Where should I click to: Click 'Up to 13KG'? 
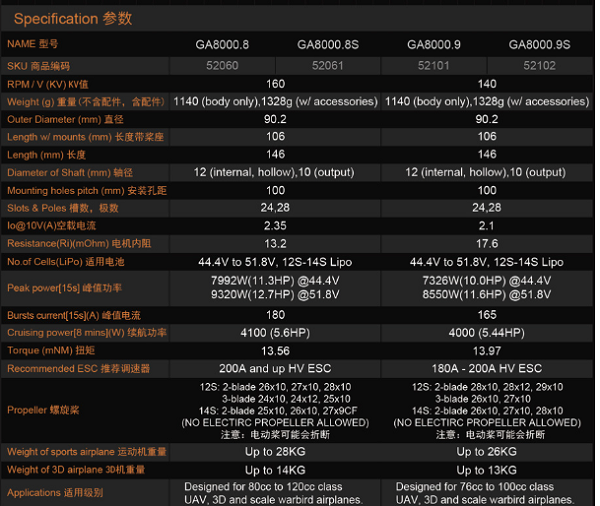point(487,470)
